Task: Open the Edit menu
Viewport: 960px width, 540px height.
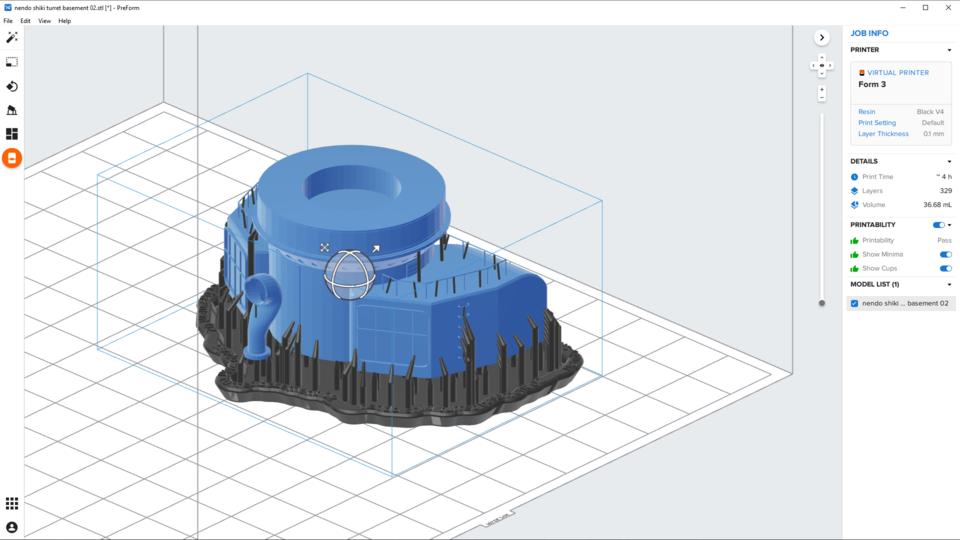Action: (25, 21)
